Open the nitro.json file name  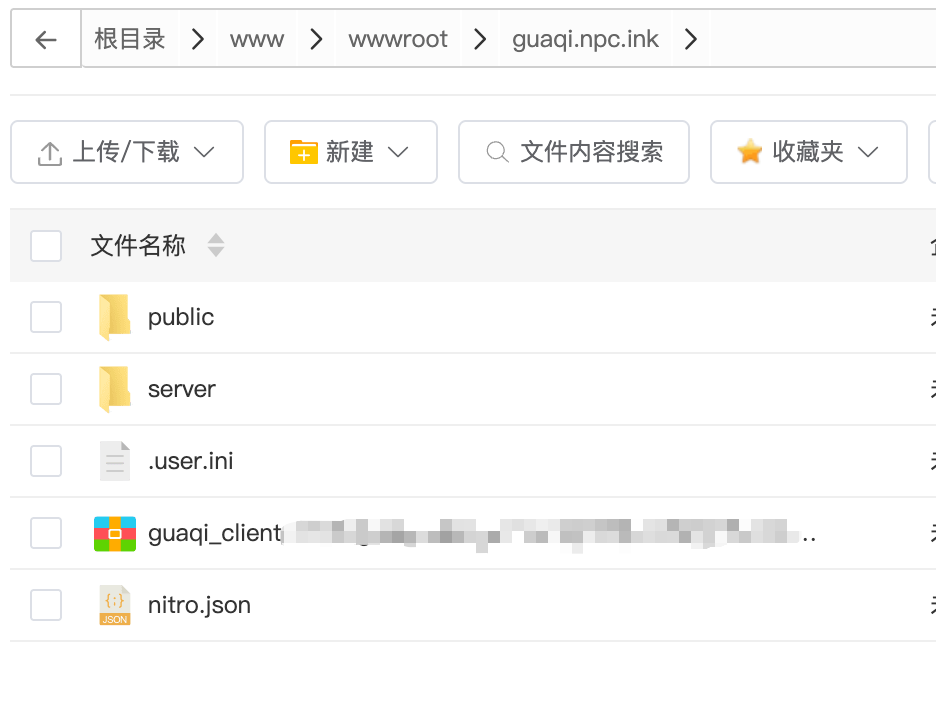coord(199,605)
